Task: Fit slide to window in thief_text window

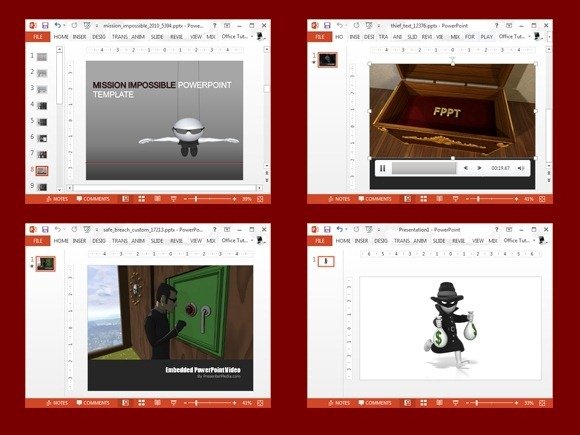Action: pos(542,199)
